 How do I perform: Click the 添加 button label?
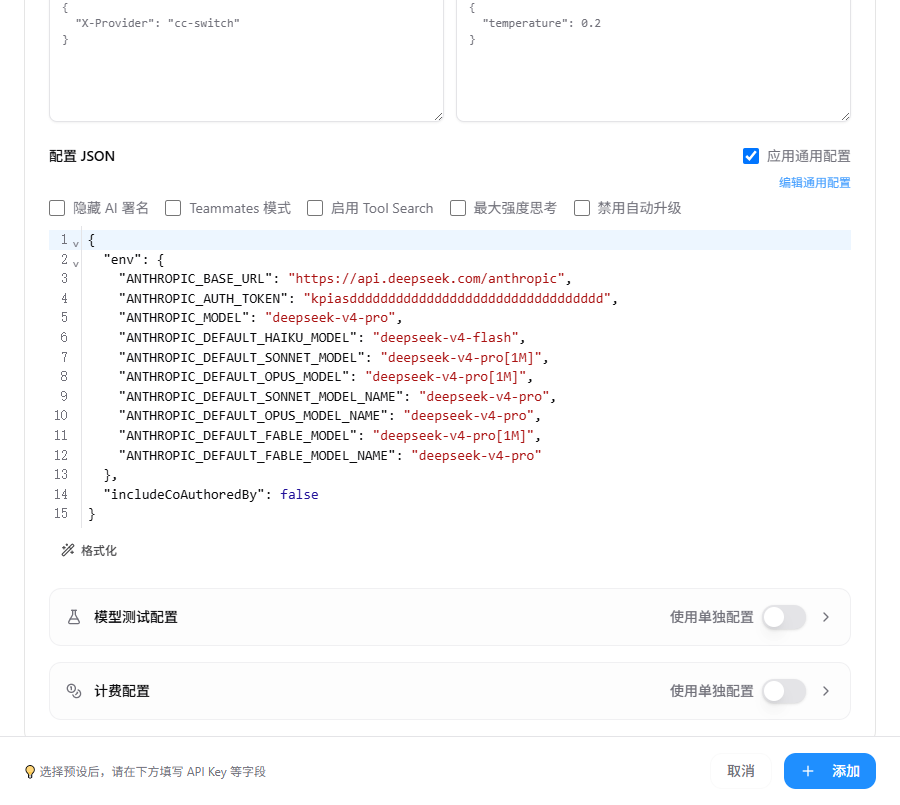(845, 771)
